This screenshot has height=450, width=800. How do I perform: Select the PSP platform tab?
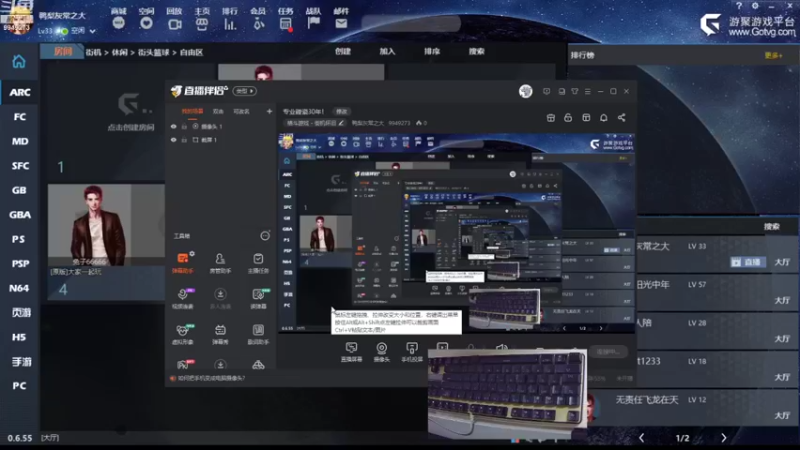pos(20,264)
